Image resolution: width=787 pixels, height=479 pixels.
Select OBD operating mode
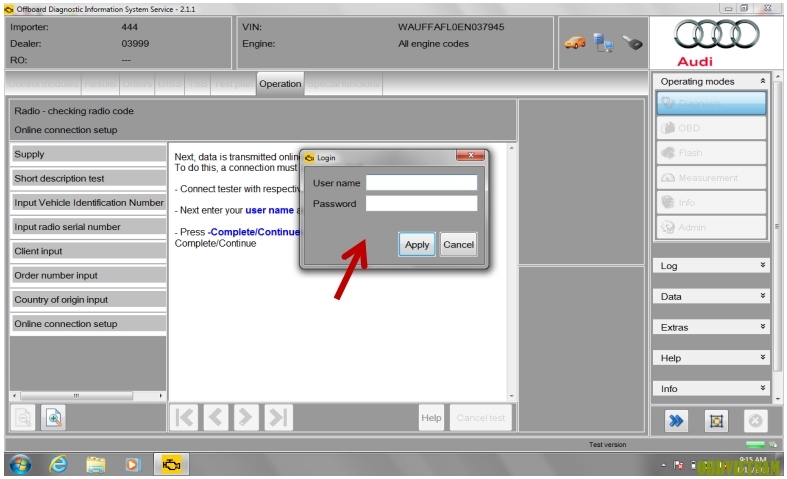[711, 128]
